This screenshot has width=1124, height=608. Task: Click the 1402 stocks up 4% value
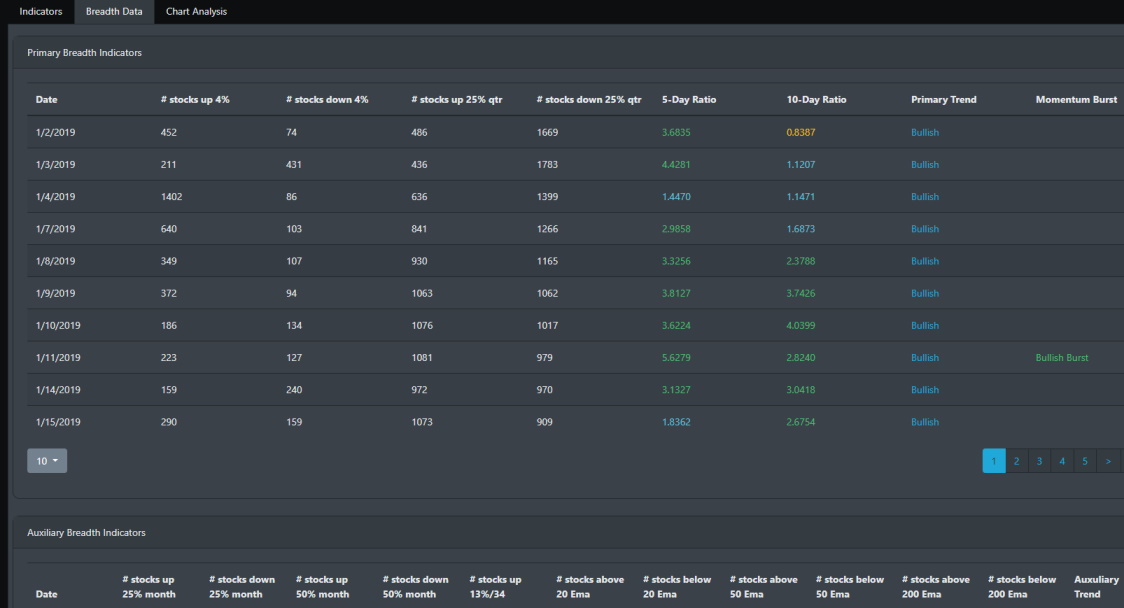click(171, 197)
